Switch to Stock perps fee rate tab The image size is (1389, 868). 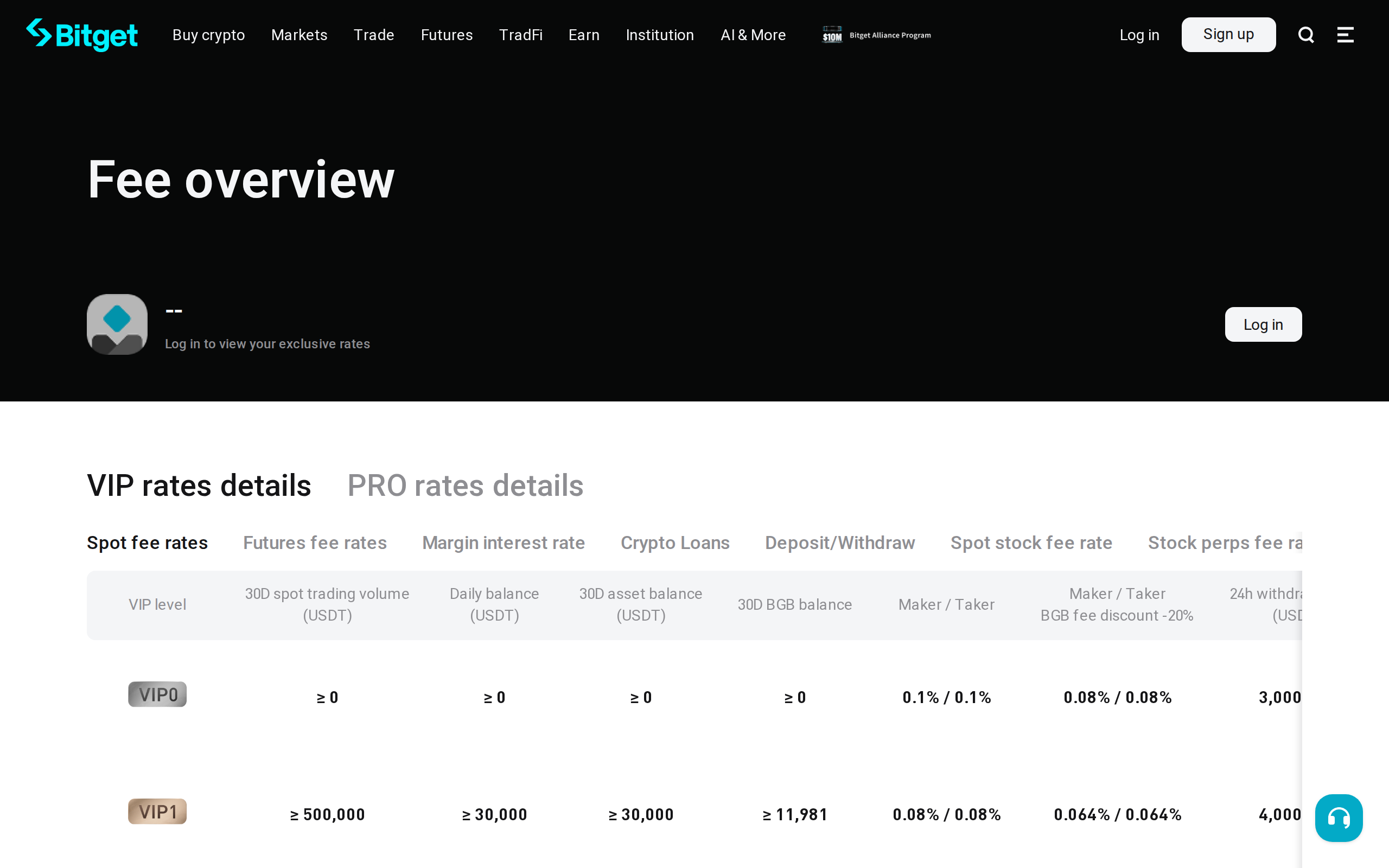pyautogui.click(x=1224, y=542)
